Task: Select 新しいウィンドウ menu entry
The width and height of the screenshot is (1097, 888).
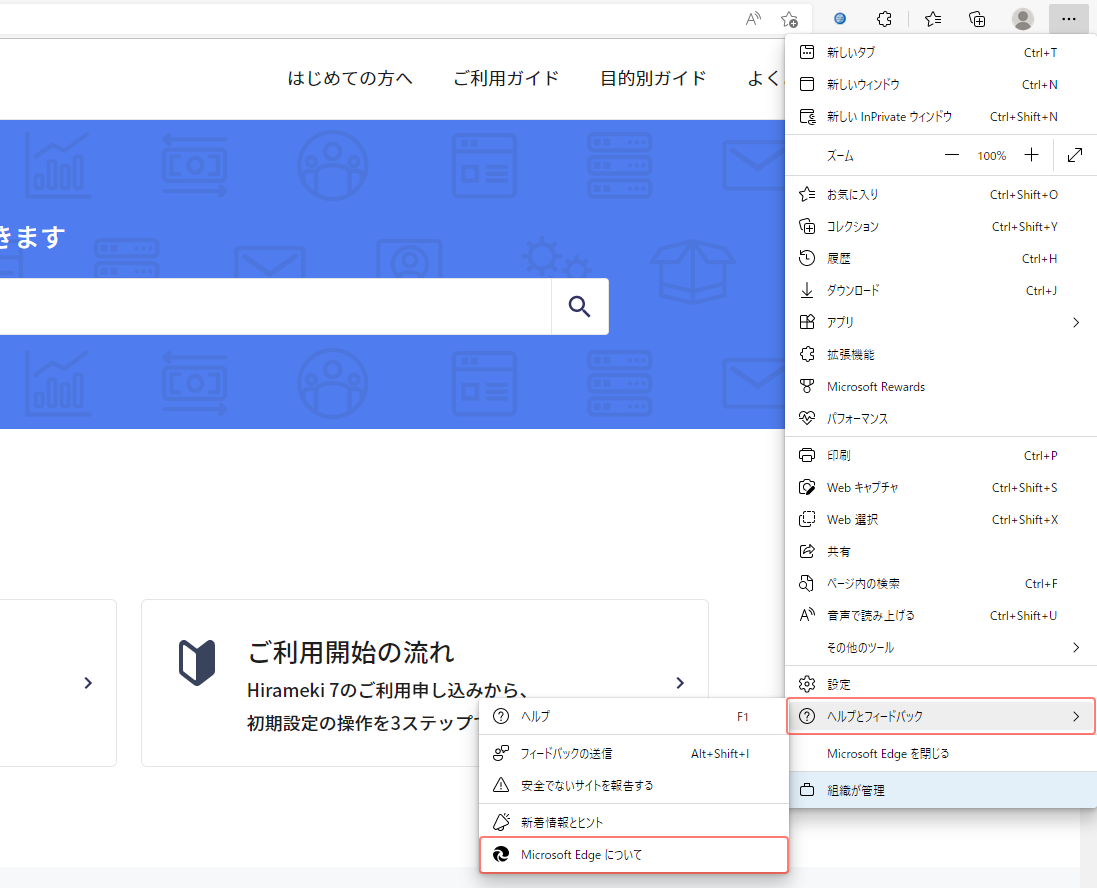Action: (x=941, y=85)
